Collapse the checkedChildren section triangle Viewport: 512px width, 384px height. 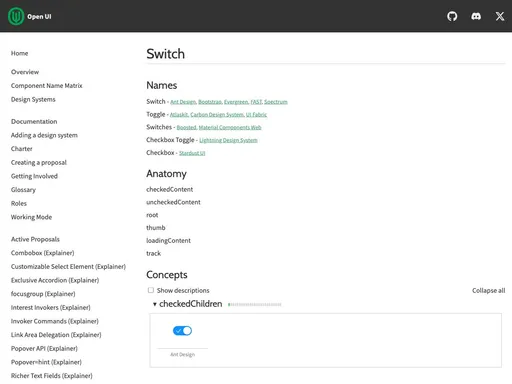pos(155,304)
